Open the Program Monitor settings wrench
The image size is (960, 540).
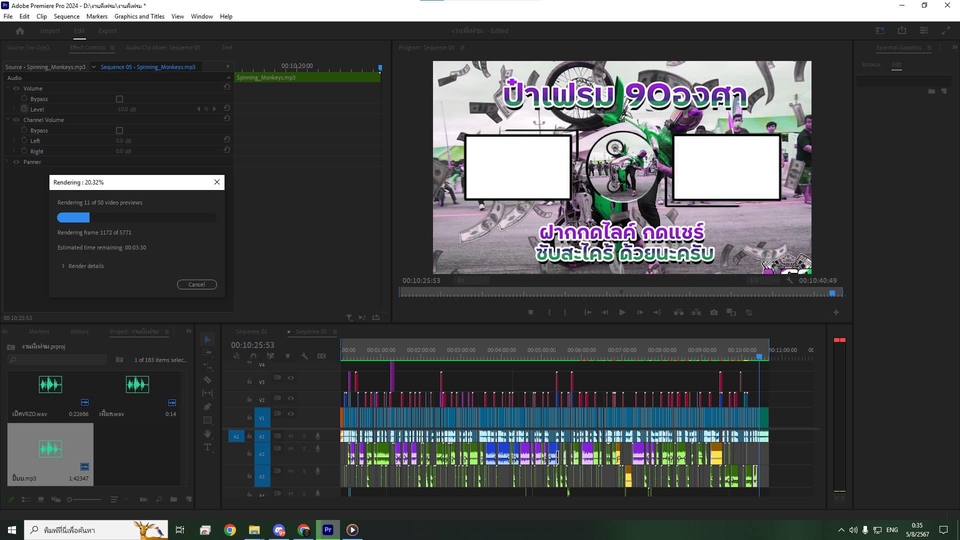[789, 280]
